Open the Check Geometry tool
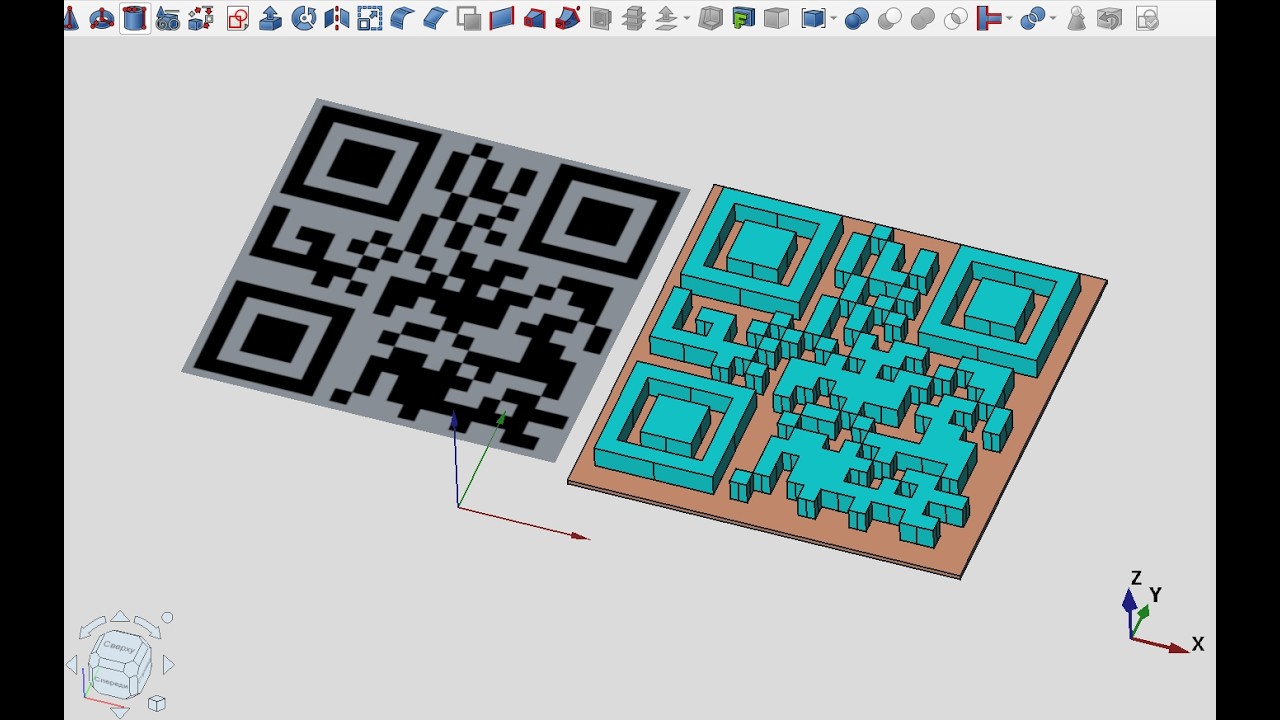 pos(1077,18)
